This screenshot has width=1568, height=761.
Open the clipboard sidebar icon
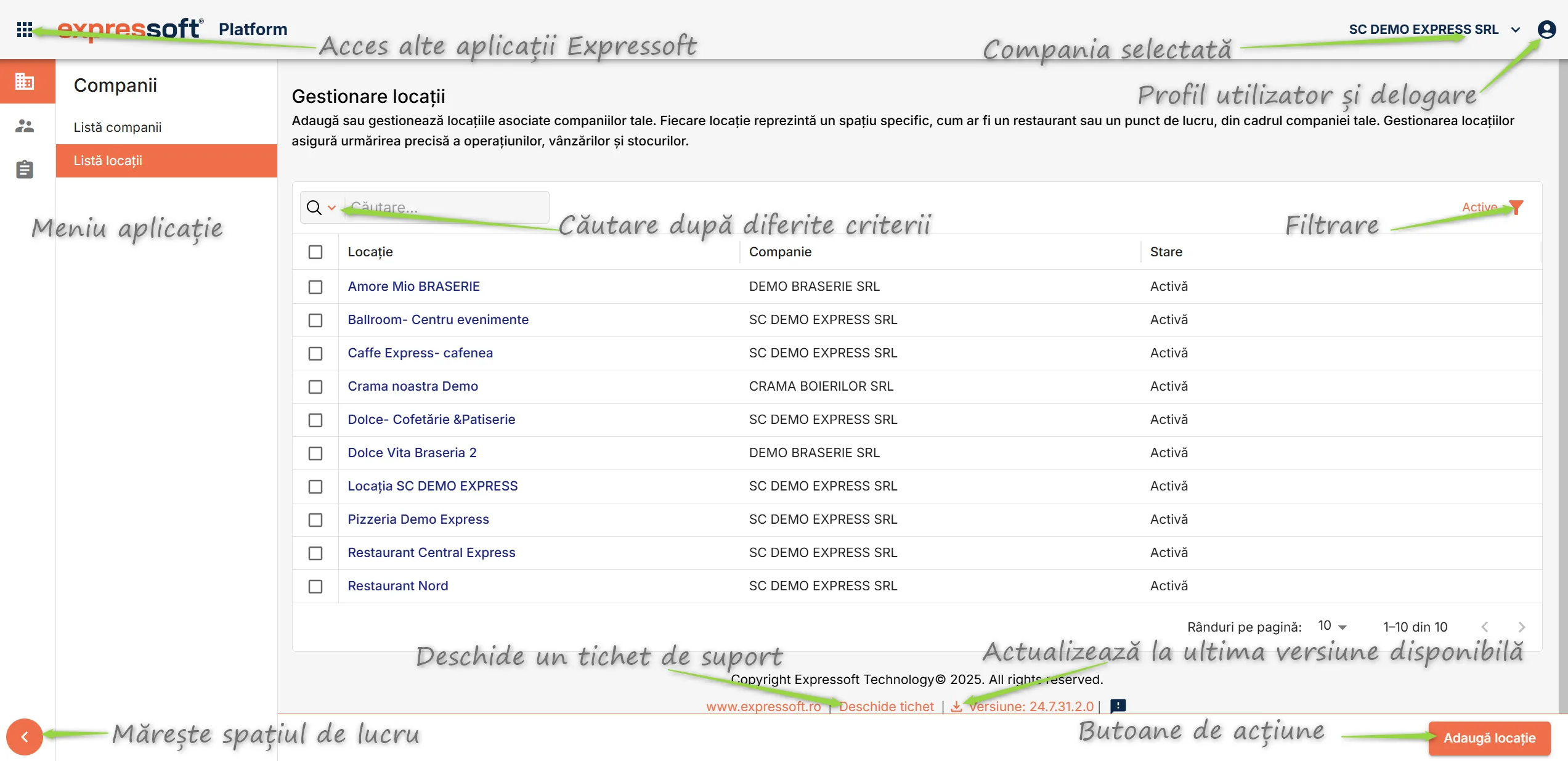click(25, 169)
